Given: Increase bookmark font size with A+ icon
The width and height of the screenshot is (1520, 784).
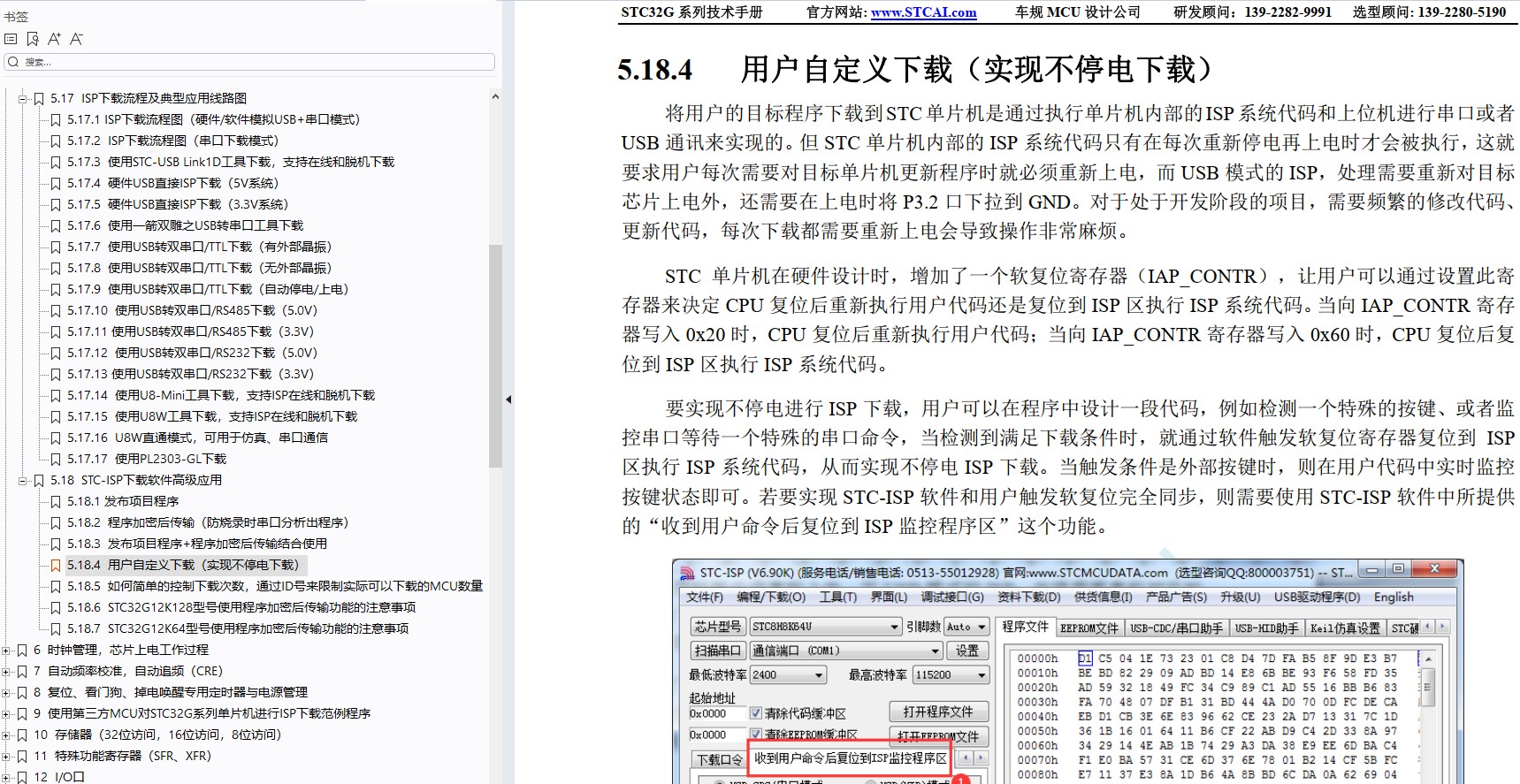Looking at the screenshot, I should click(x=55, y=39).
